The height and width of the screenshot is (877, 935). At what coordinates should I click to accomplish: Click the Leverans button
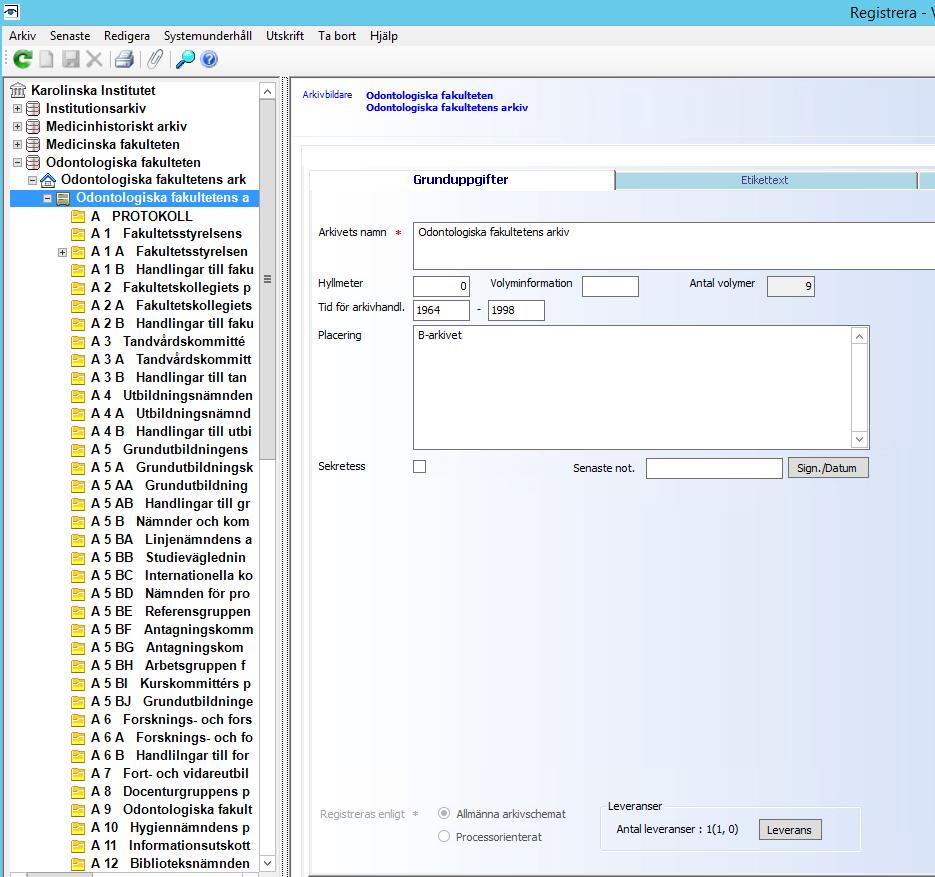coord(790,829)
